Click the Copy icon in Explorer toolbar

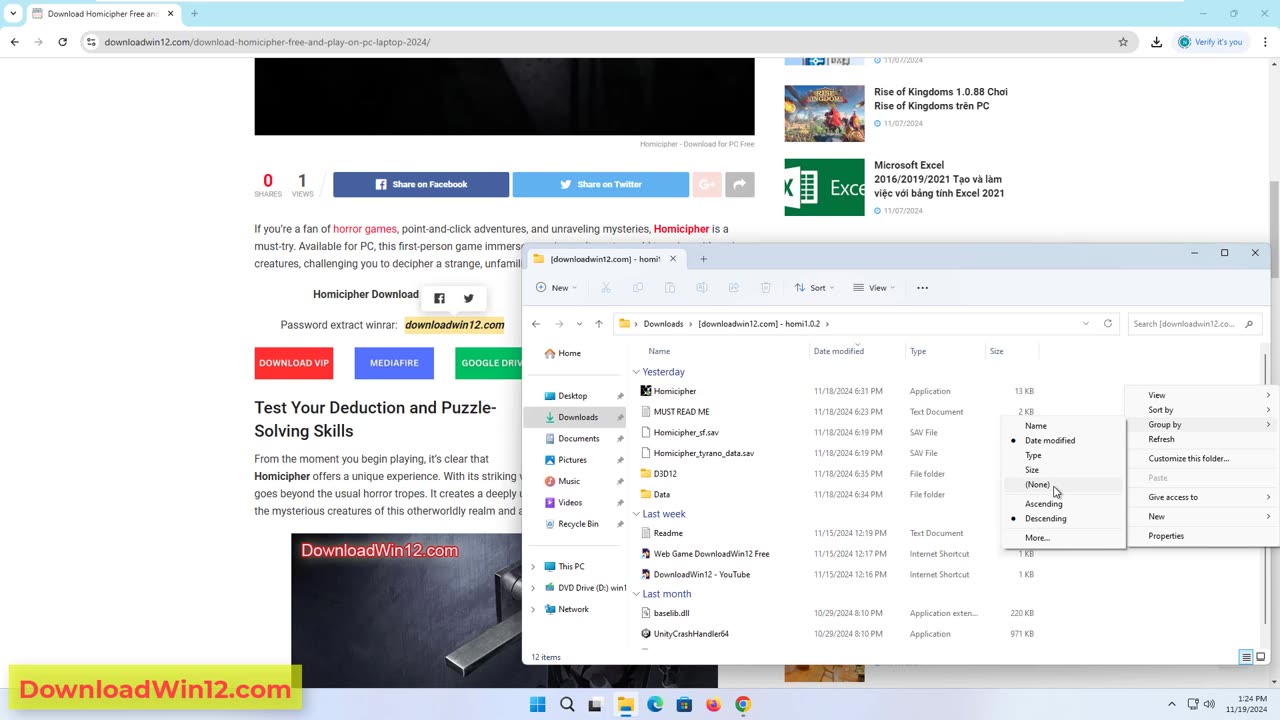(x=637, y=288)
